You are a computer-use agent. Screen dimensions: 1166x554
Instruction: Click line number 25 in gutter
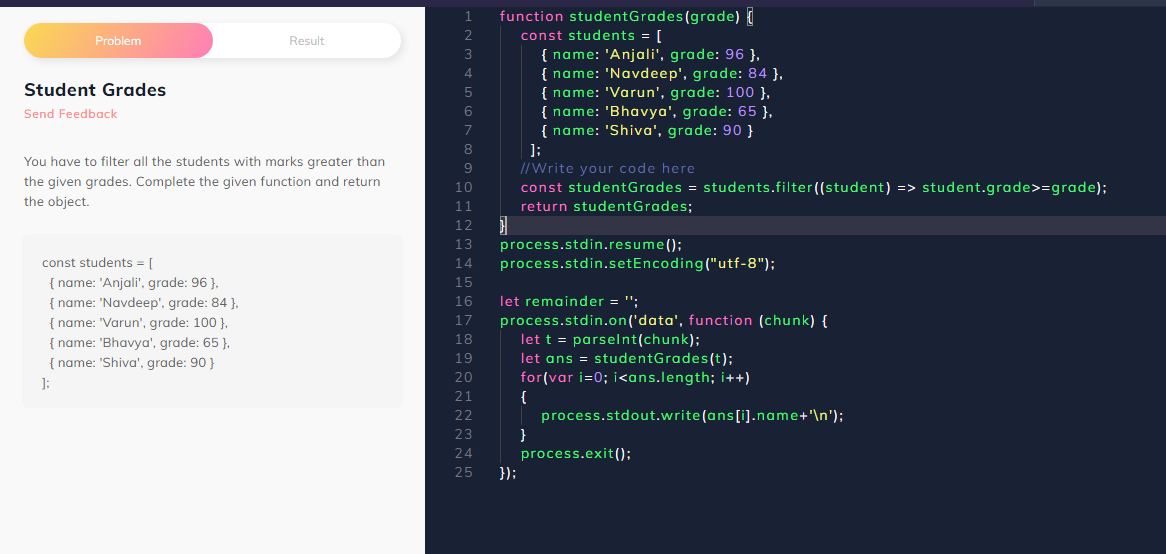tap(463, 472)
